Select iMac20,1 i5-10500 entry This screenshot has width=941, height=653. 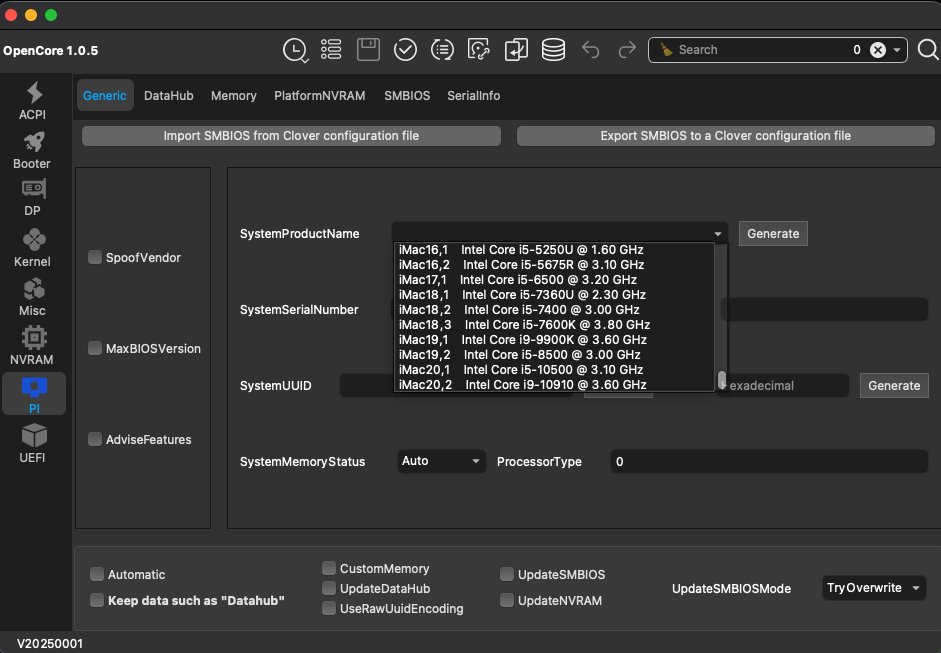(x=553, y=370)
